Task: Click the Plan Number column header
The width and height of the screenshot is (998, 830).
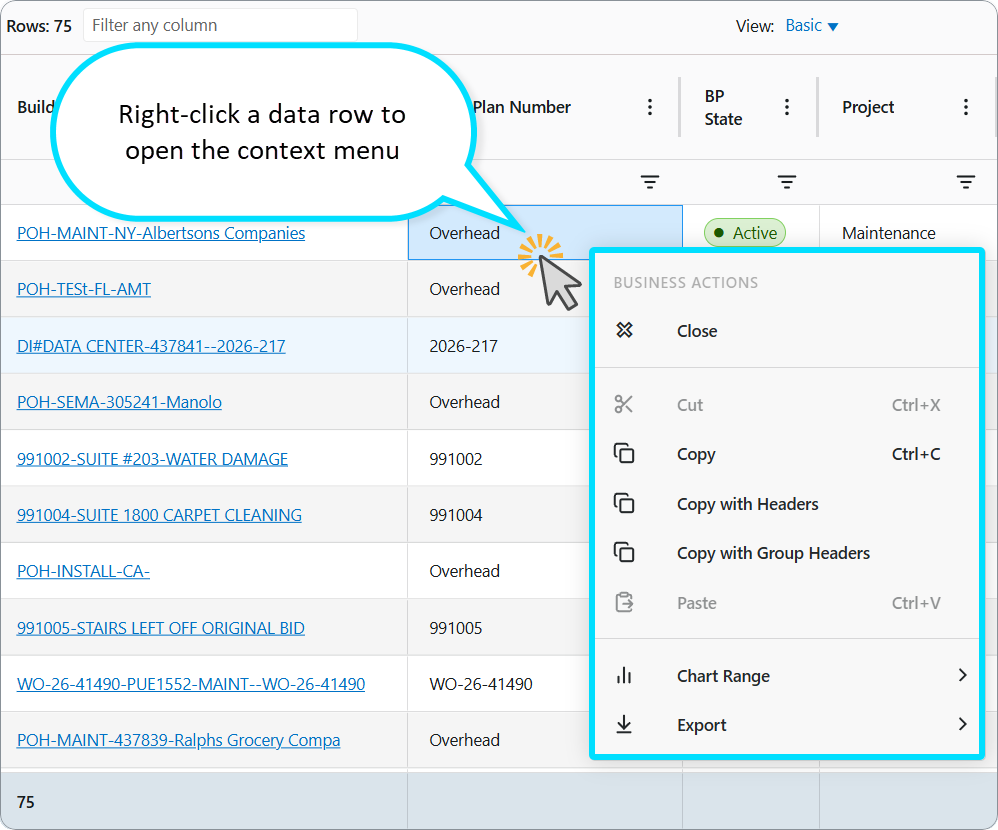Action: [x=522, y=107]
